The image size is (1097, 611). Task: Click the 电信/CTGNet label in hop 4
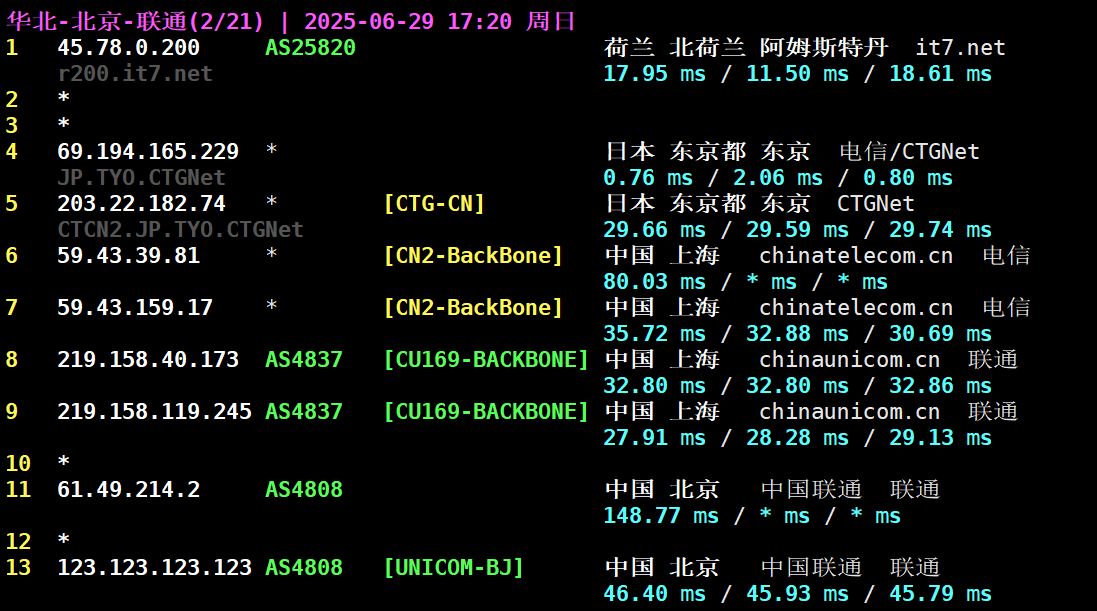[909, 151]
